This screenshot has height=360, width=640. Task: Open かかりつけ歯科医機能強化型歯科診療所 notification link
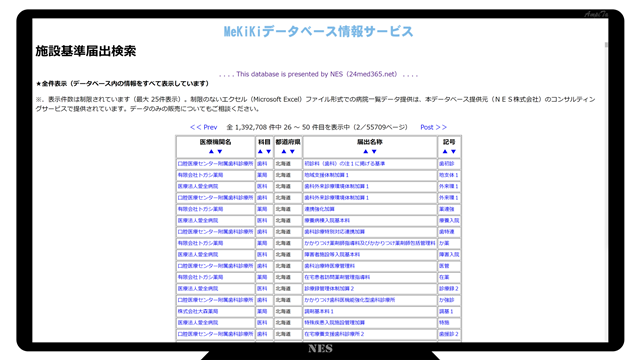coord(350,300)
